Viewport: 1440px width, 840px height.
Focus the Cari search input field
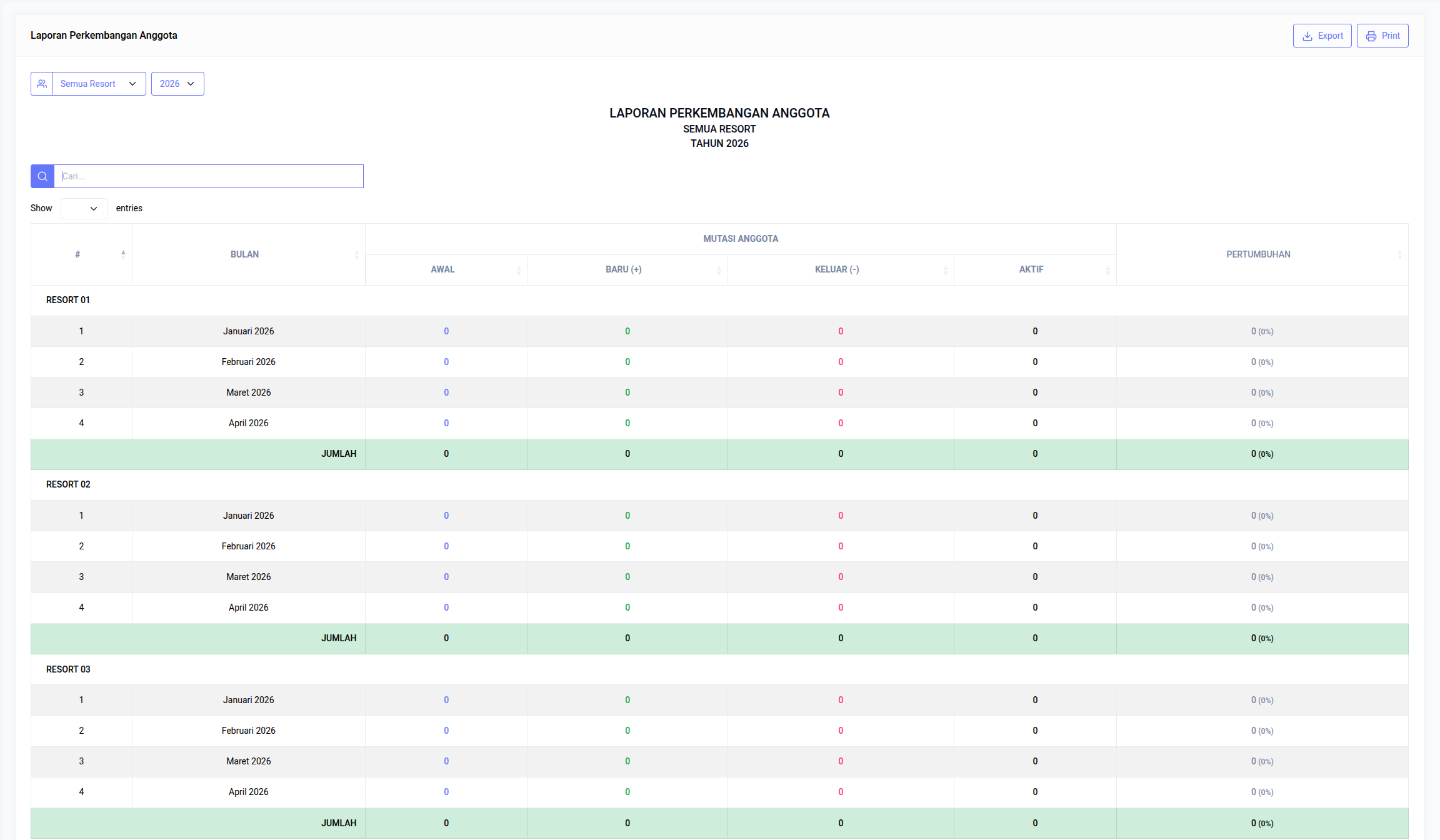[x=209, y=176]
